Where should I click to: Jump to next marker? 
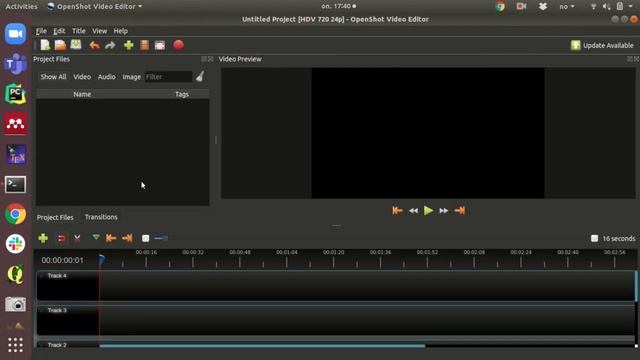[x=127, y=238]
